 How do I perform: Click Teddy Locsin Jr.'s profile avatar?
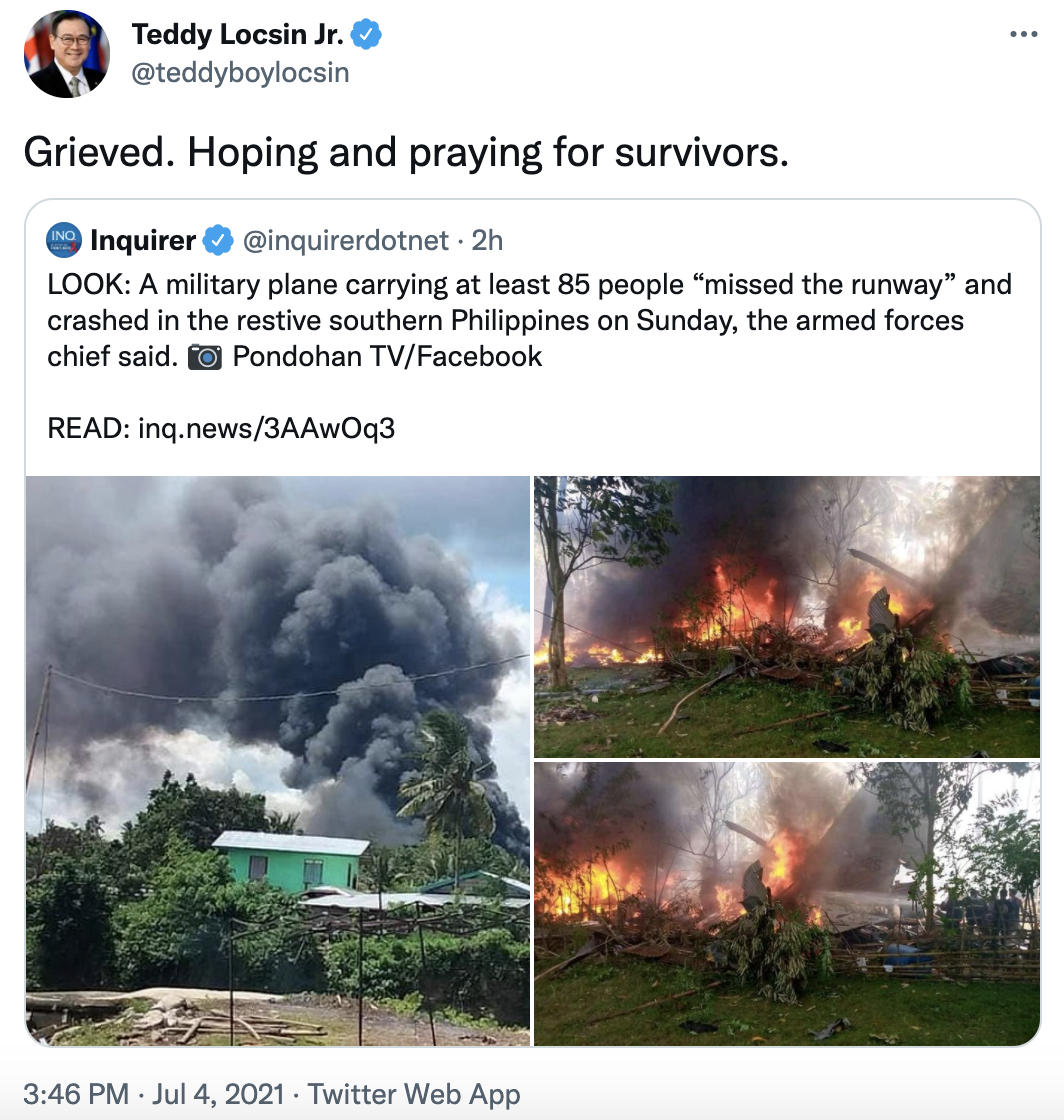(67, 54)
